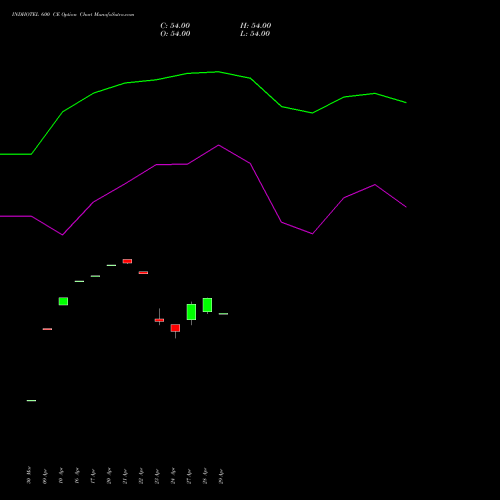Screen dimensions: 500x500
Task: Click the INDHOTEL 600 CE chart title
Action: tap(73, 15)
